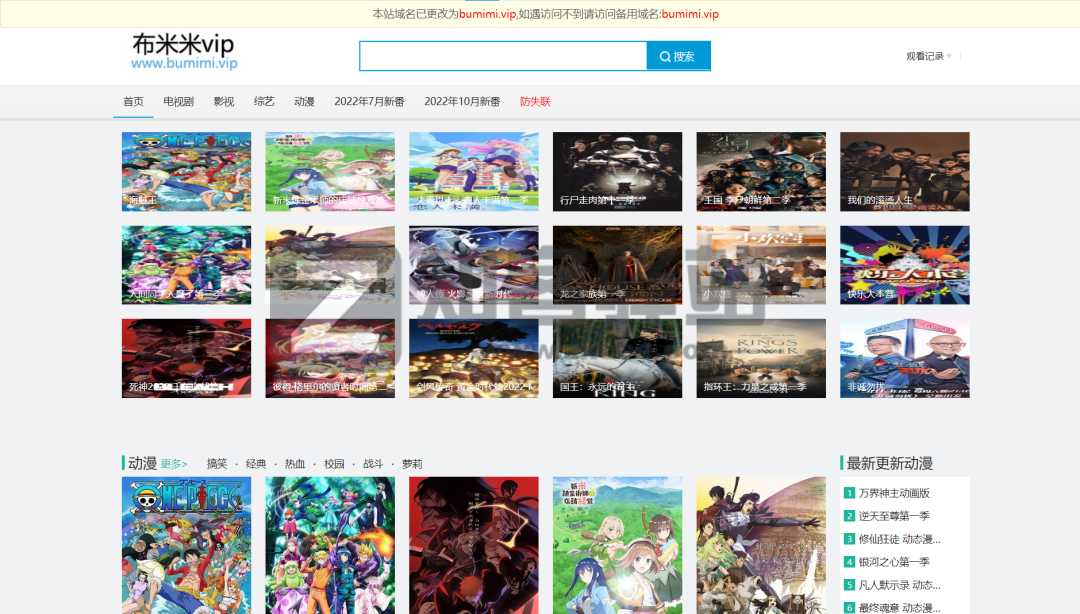Go to the 首页 menu item
The height and width of the screenshot is (614, 1080).
[132, 101]
